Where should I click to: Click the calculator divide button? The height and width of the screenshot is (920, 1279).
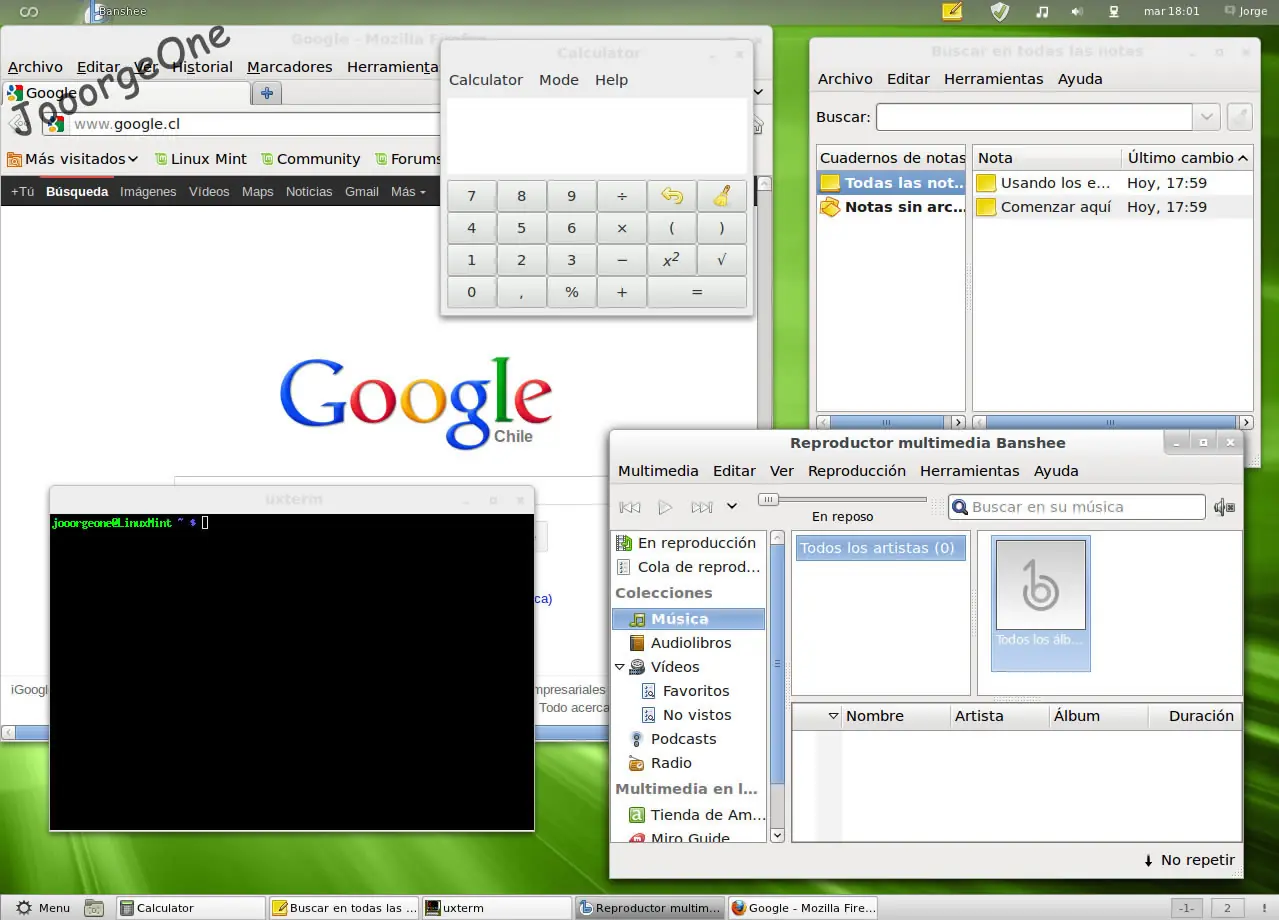pyautogui.click(x=622, y=196)
